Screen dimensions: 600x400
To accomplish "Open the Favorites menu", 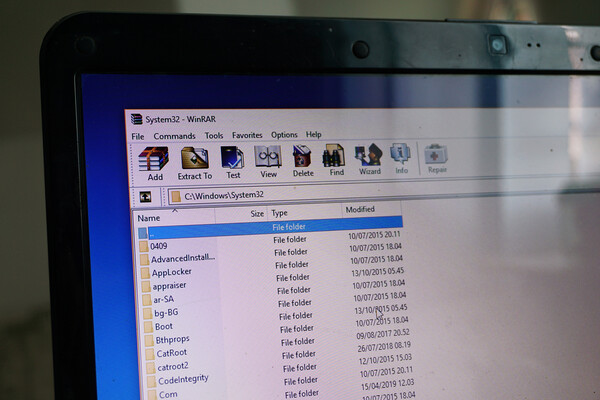I will [x=247, y=135].
